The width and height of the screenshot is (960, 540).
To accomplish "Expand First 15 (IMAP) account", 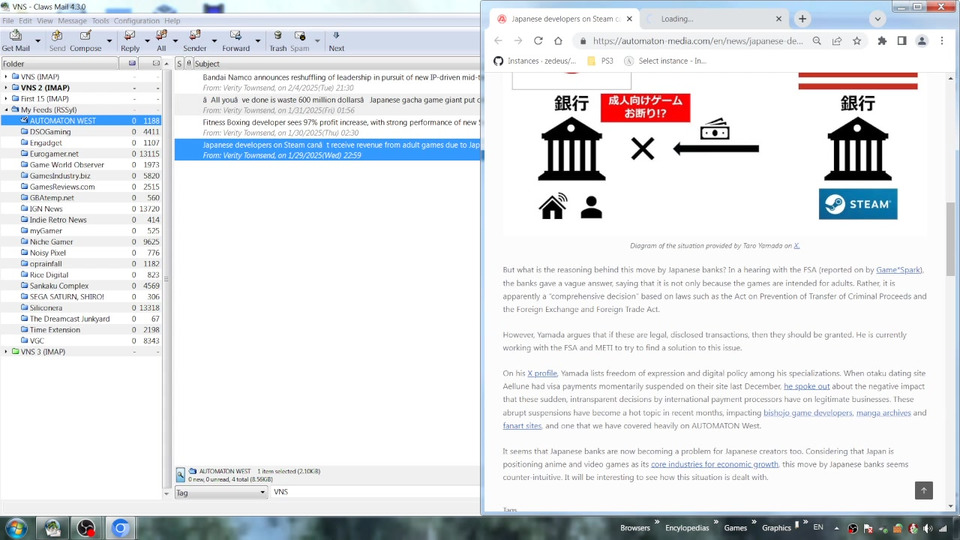I will pos(6,99).
